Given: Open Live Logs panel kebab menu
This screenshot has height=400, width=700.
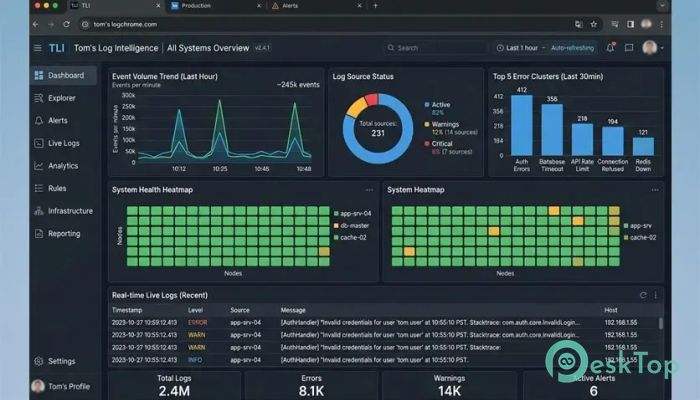Looking at the screenshot, I should [655, 295].
